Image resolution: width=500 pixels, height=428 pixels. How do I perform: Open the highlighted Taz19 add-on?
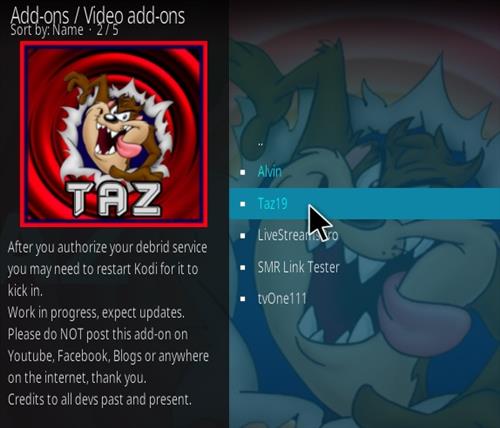point(365,204)
